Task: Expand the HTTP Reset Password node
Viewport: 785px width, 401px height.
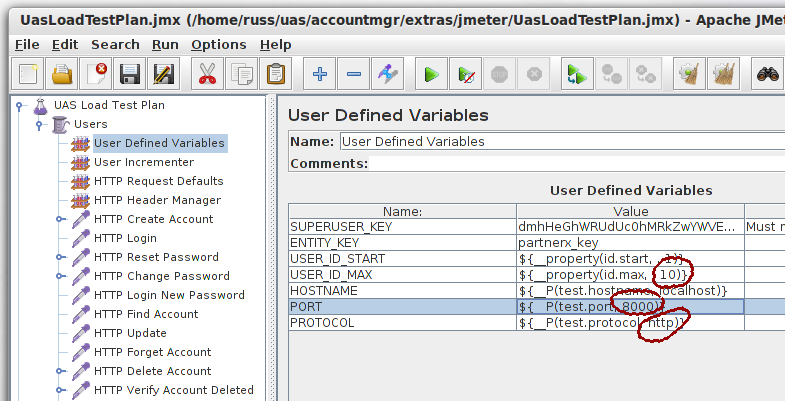Action: [x=60, y=257]
